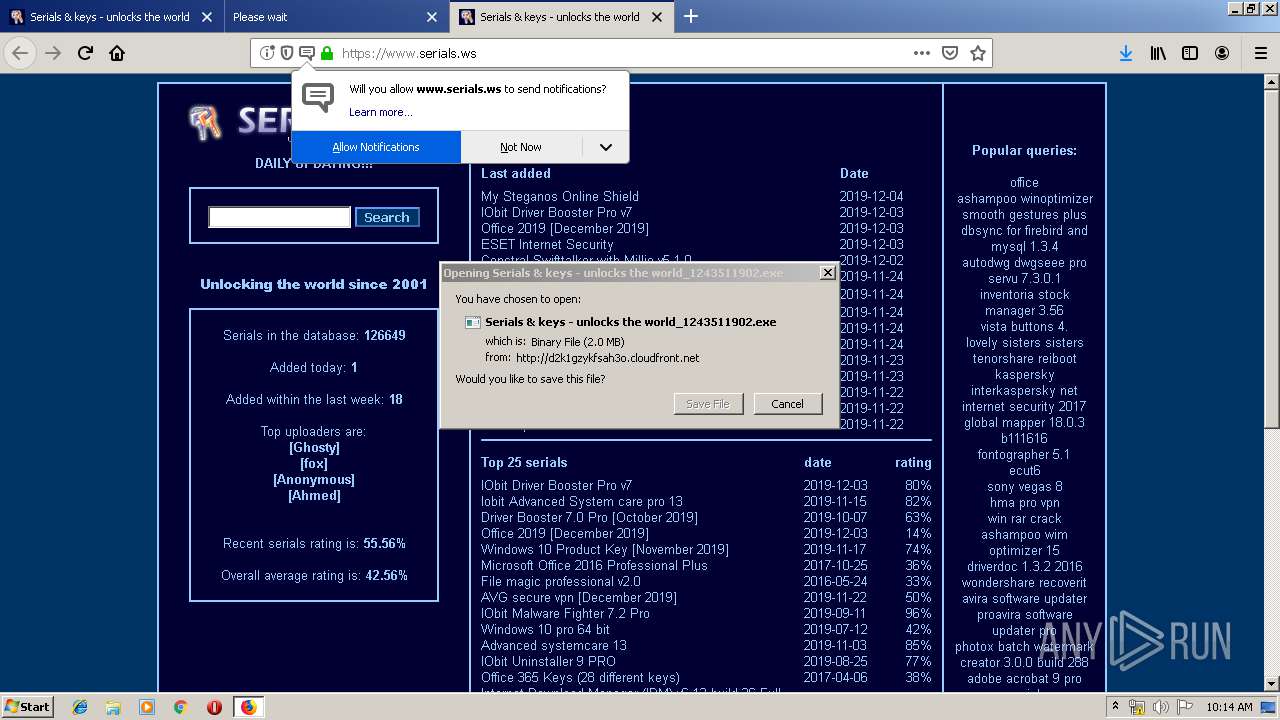1280x720 pixels.
Task: Open the Firefox home page
Action: click(117, 53)
